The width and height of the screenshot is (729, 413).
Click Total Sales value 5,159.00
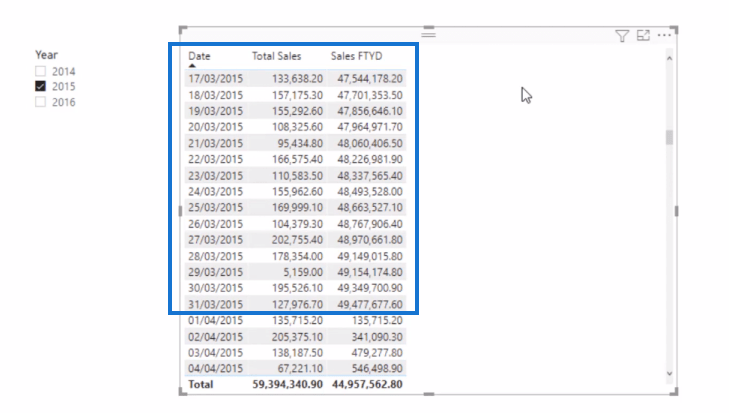pos(303,272)
